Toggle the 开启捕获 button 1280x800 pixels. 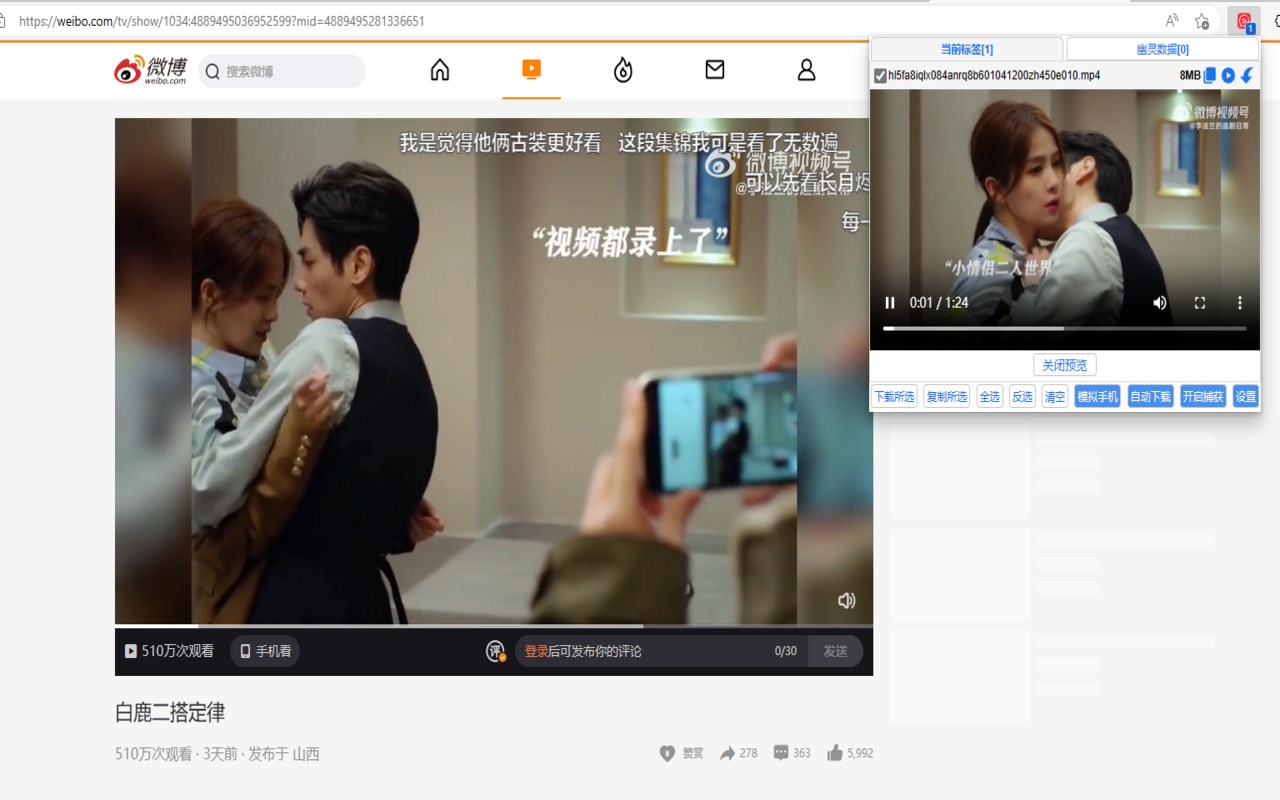tap(1203, 396)
